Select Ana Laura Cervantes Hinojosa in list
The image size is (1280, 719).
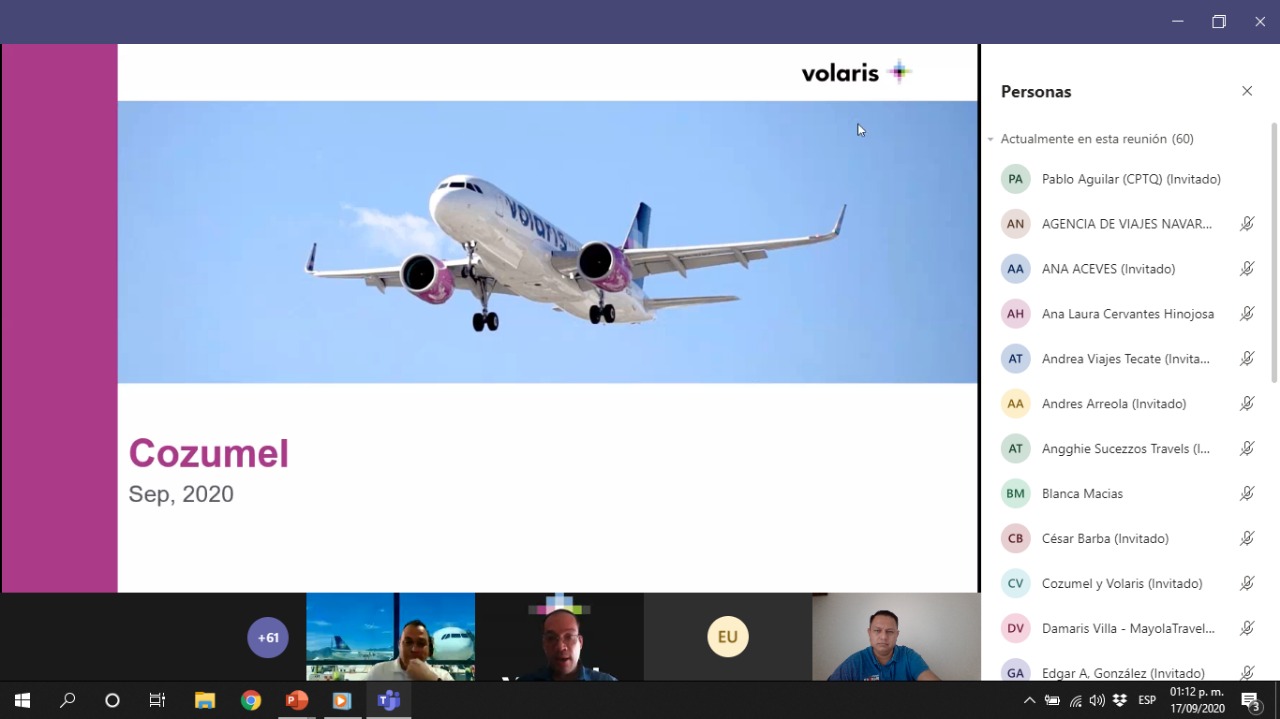coord(1127,314)
